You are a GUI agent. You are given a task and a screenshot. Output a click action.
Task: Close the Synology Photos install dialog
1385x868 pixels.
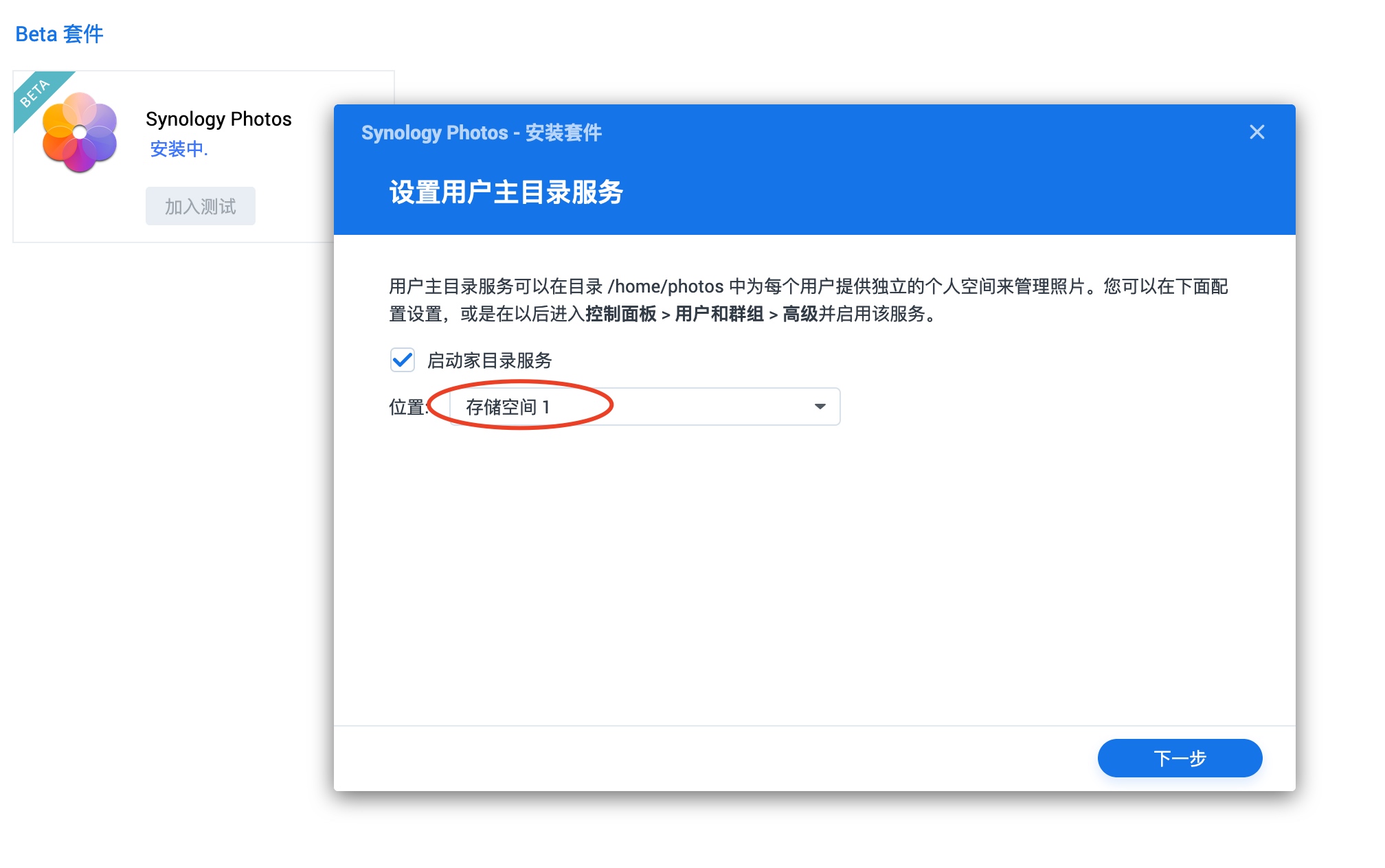(x=1257, y=132)
